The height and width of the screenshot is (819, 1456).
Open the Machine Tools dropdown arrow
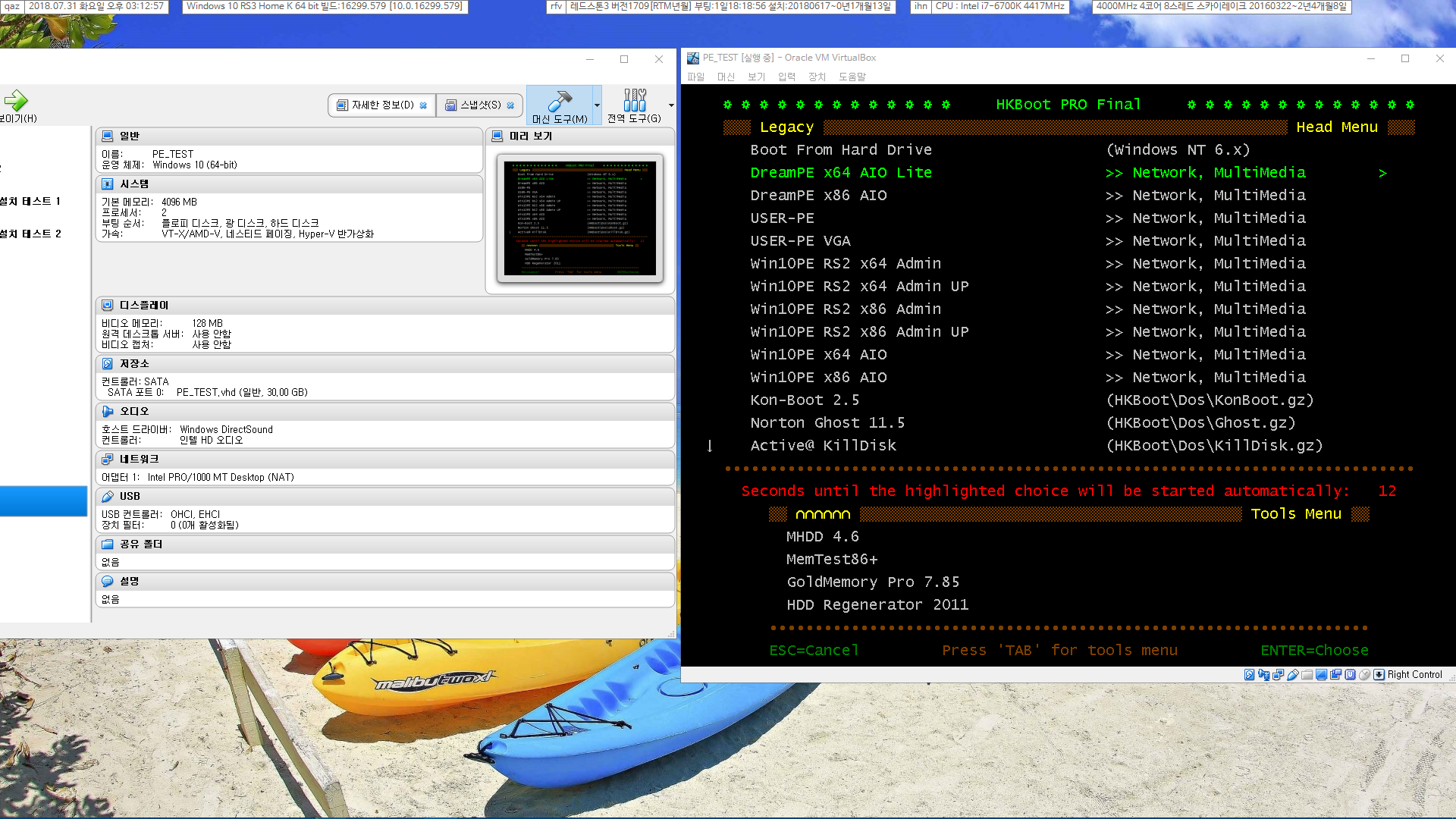pyautogui.click(x=597, y=105)
